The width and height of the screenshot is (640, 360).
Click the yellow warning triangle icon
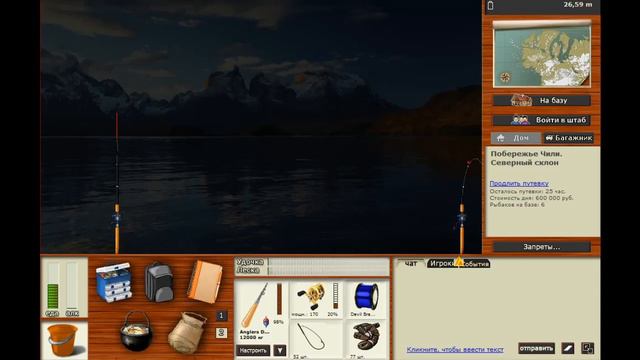pyautogui.click(x=460, y=261)
